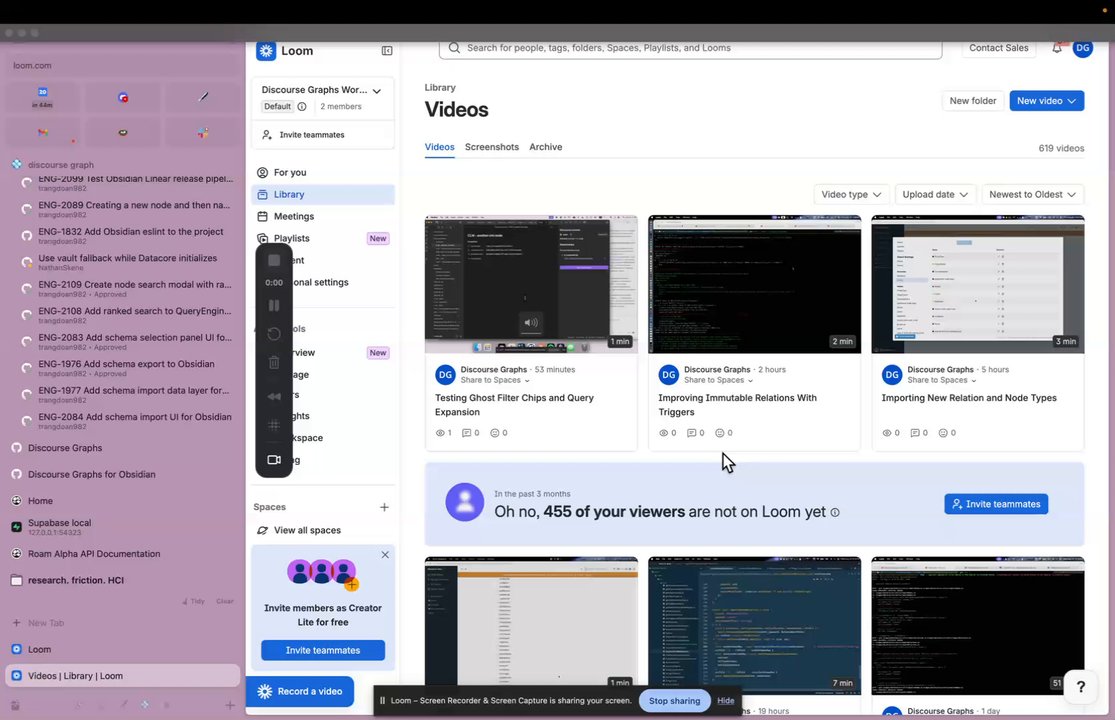Viewport: 1115px width, 720px height.
Task: Dismiss the Creator Lite invite card
Action: (x=385, y=554)
